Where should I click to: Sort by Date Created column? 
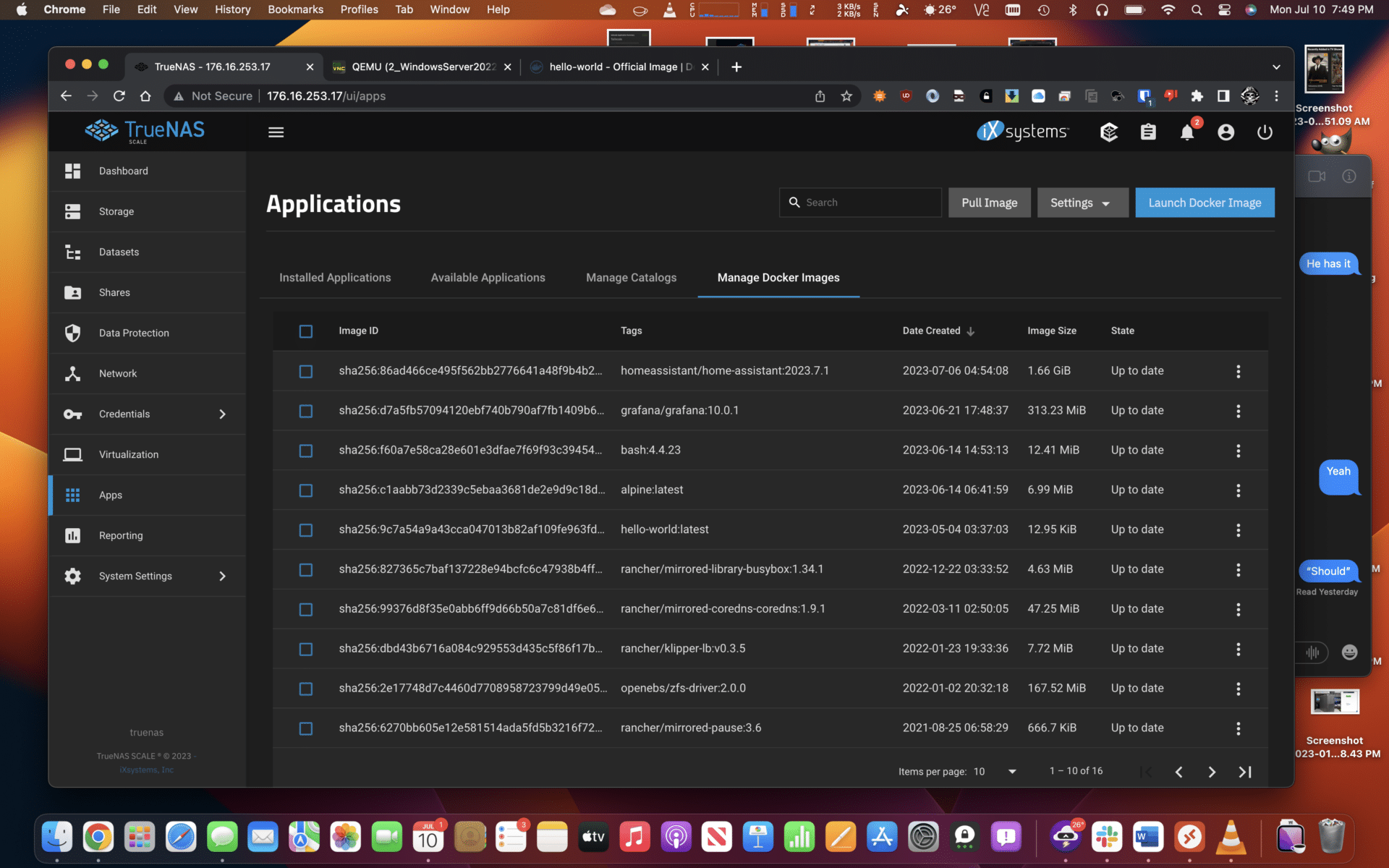[938, 331]
